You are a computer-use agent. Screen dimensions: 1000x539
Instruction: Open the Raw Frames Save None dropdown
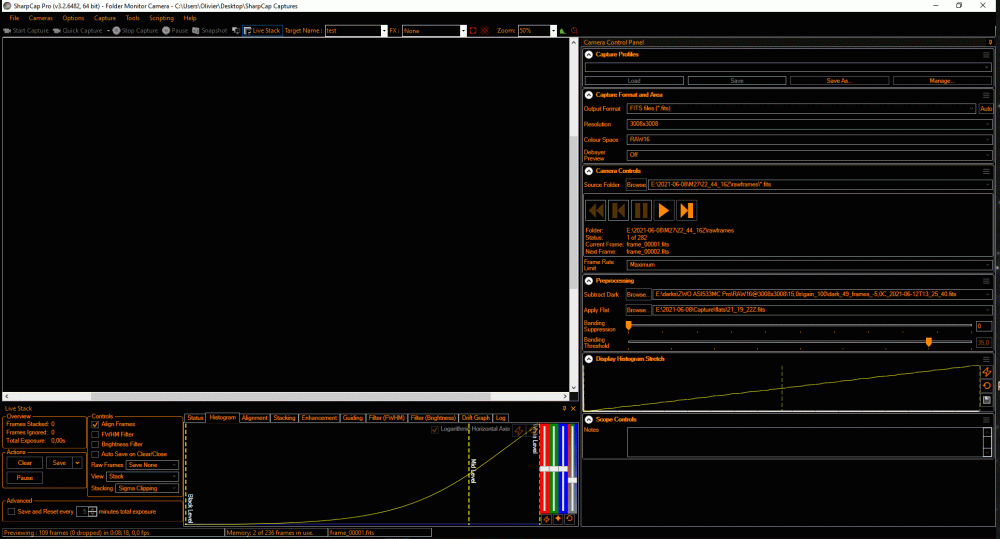pyautogui.click(x=152, y=465)
